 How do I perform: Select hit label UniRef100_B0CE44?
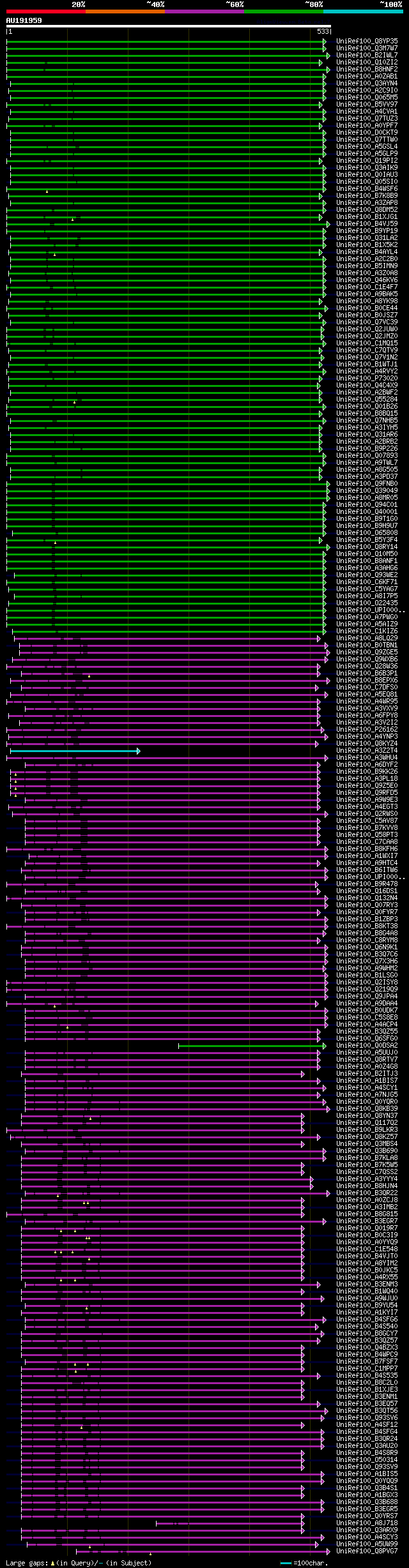click(x=367, y=308)
